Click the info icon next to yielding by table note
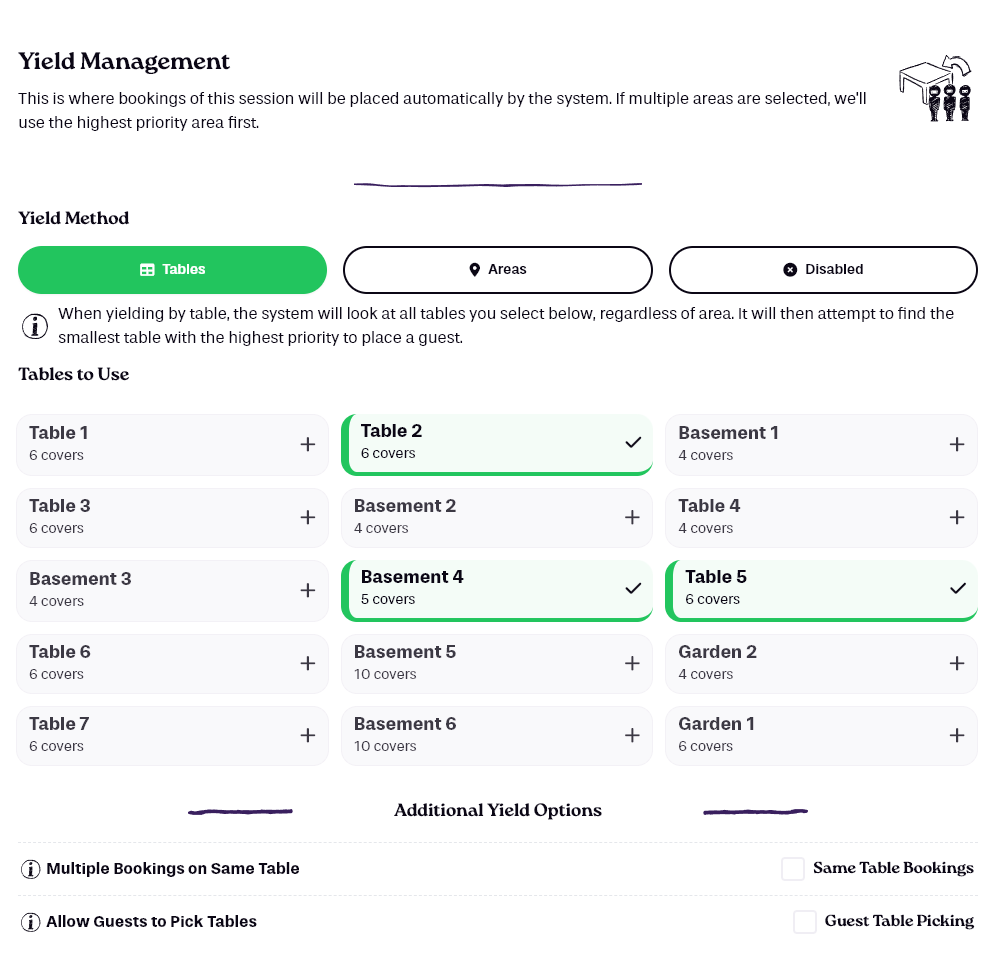Image resolution: width=1000 pixels, height=967 pixels. (35, 326)
